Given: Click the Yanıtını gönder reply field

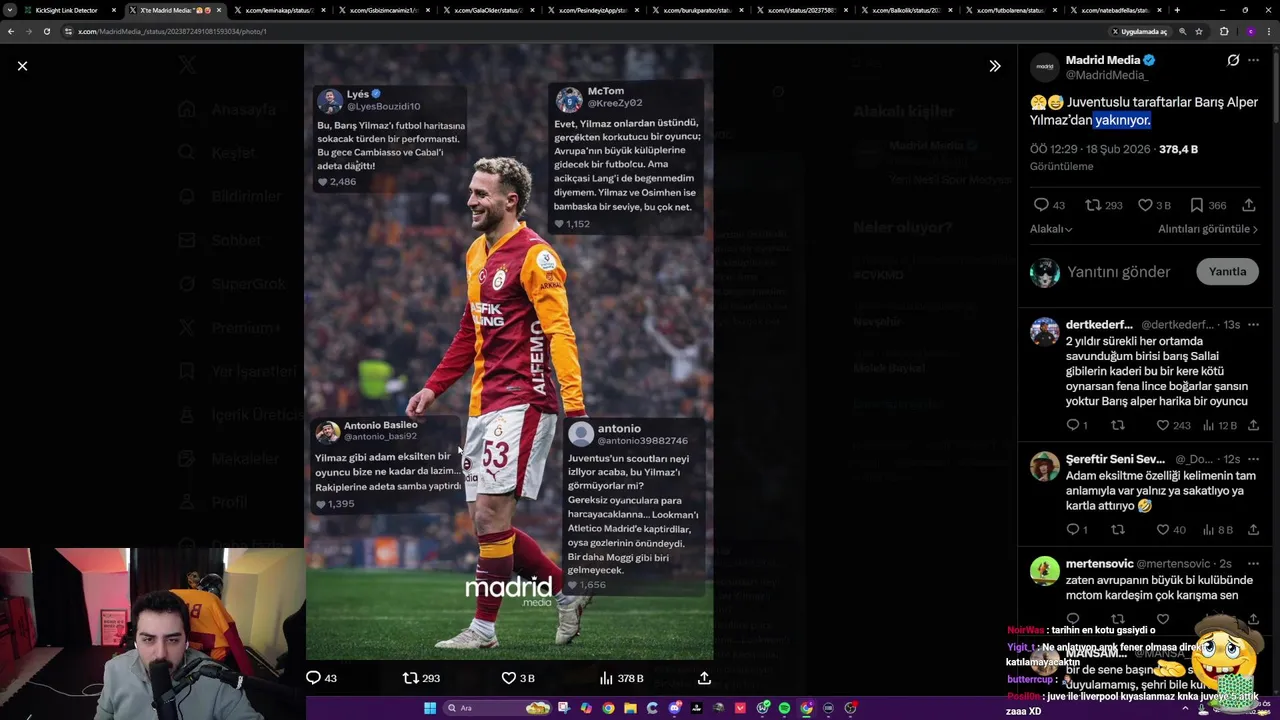Looking at the screenshot, I should click(x=1118, y=272).
